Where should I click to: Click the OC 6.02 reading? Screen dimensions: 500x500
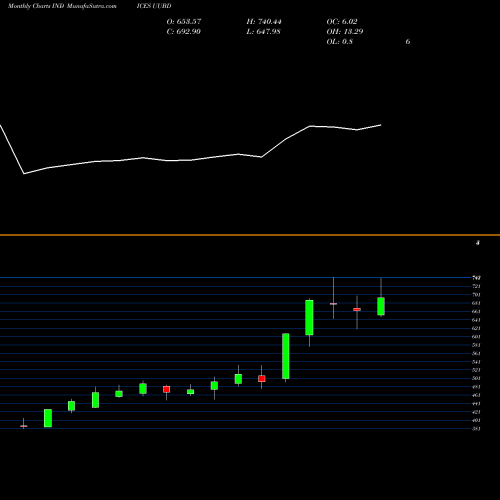click(x=342, y=22)
